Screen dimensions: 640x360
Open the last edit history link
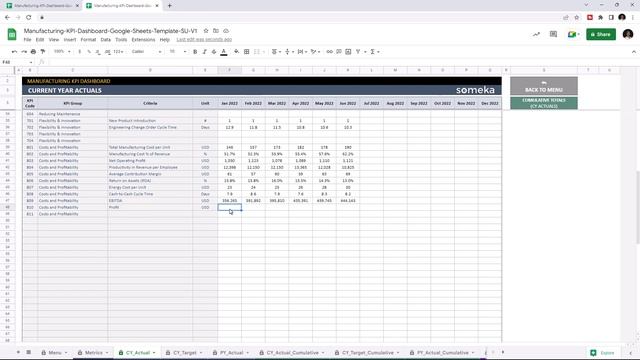(204, 40)
